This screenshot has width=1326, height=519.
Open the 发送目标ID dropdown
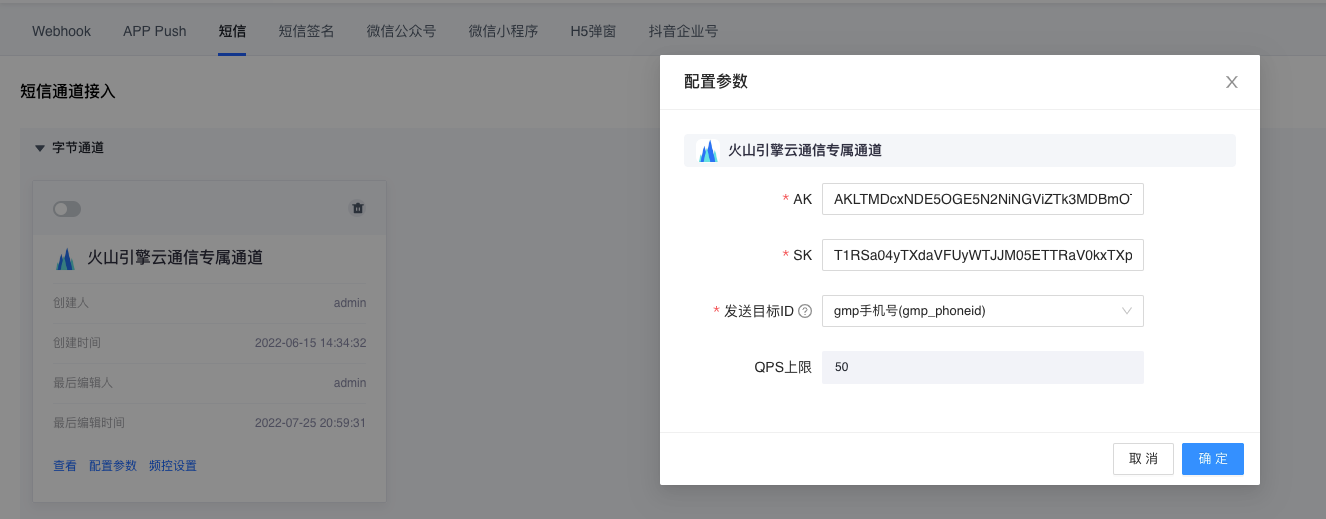(x=982, y=311)
